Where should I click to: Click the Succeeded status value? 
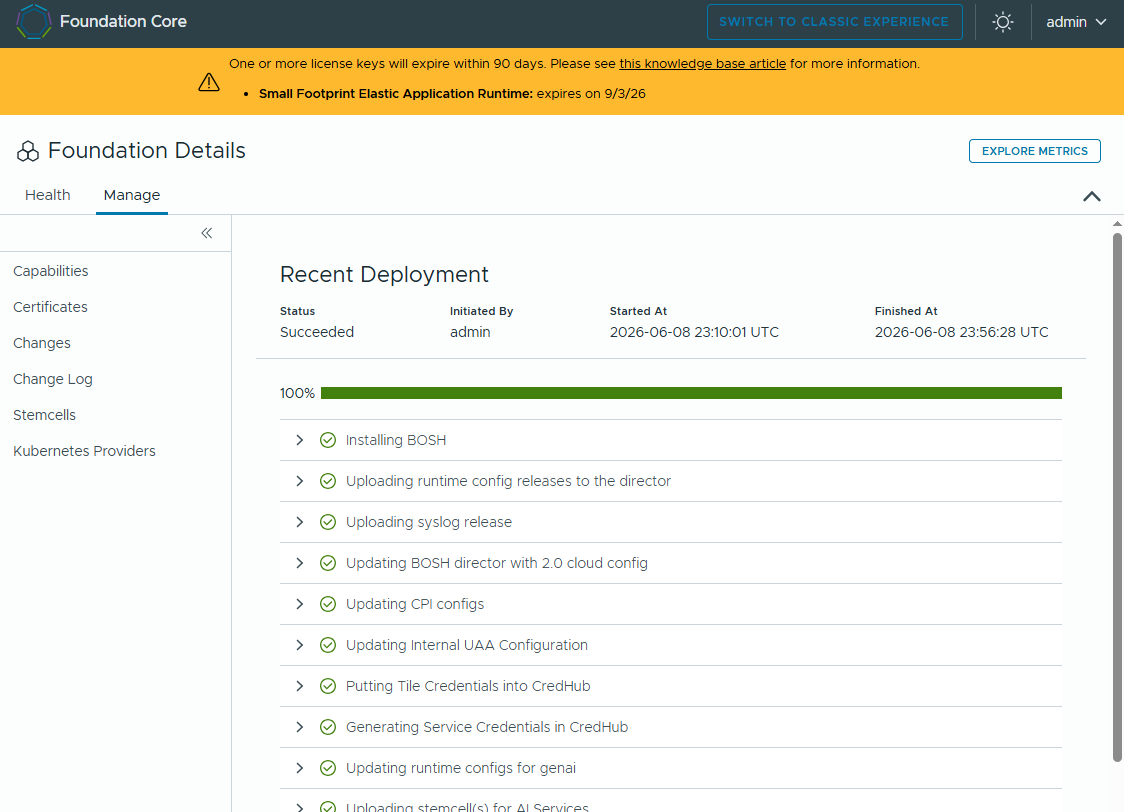pyautogui.click(x=317, y=332)
